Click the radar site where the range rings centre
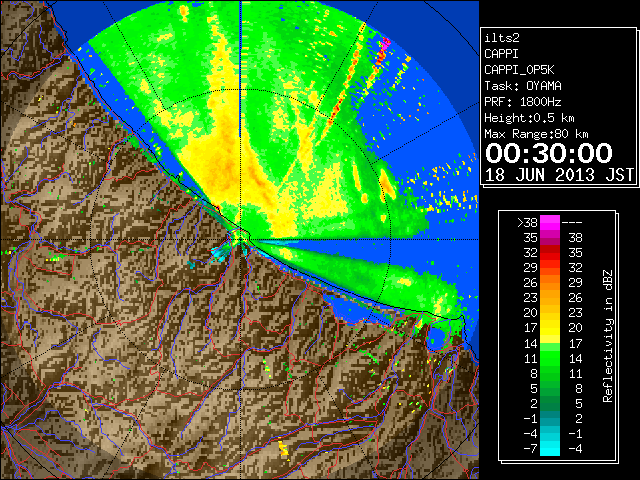 pyautogui.click(x=240, y=239)
